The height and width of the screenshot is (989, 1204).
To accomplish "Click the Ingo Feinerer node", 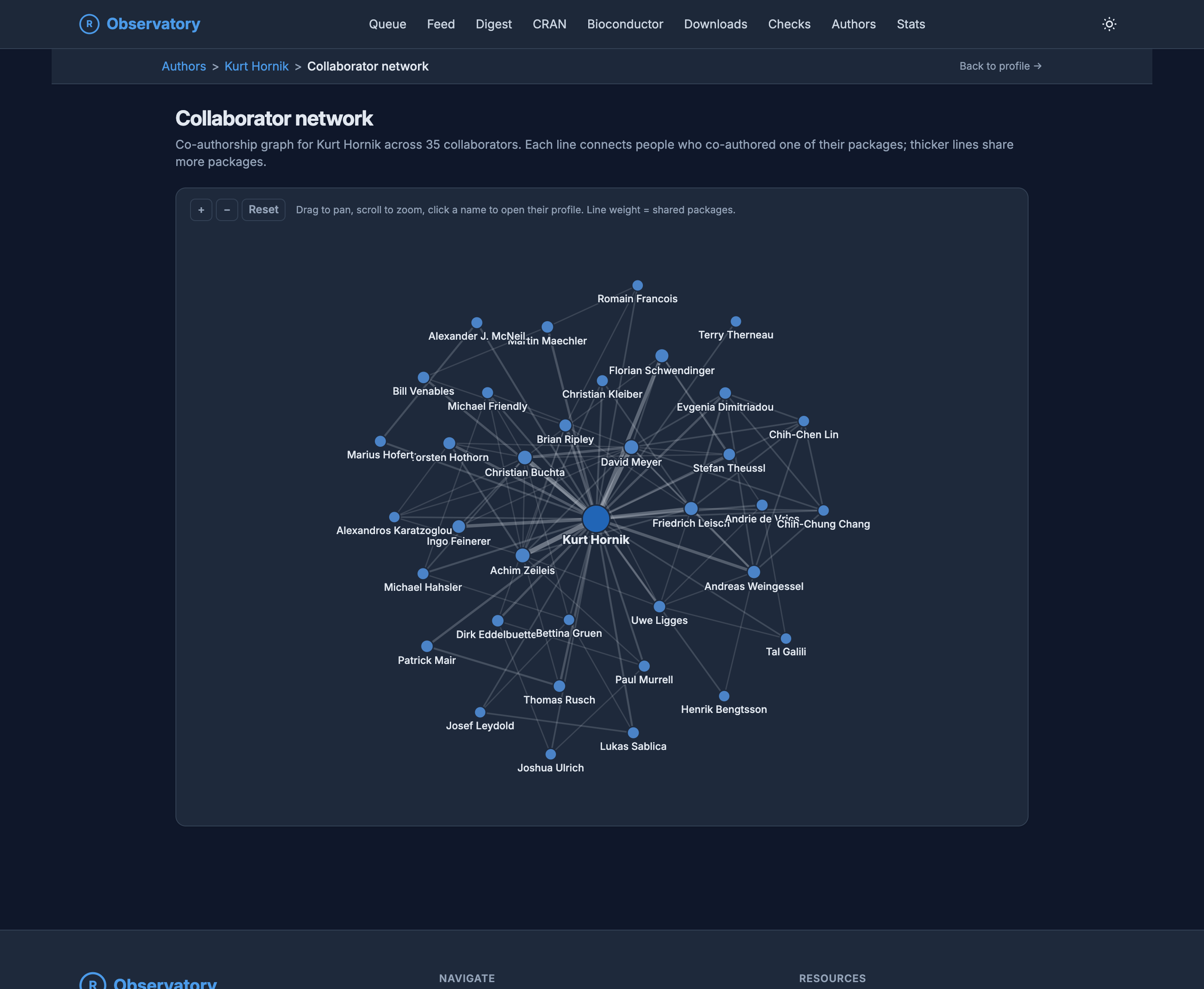I will coord(458,527).
